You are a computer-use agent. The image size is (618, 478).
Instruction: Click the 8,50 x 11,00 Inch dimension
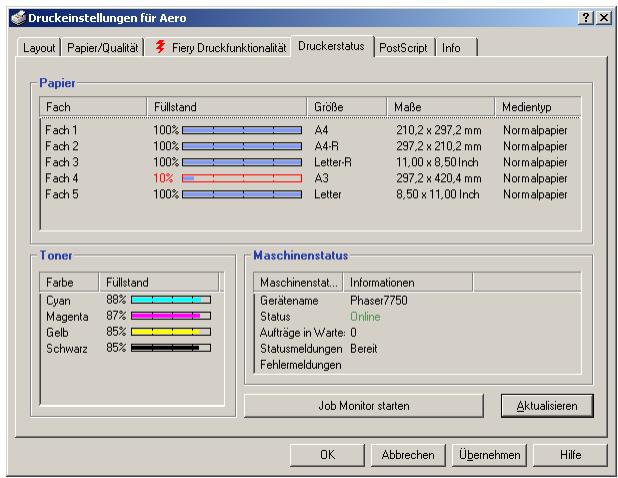[x=437, y=194]
